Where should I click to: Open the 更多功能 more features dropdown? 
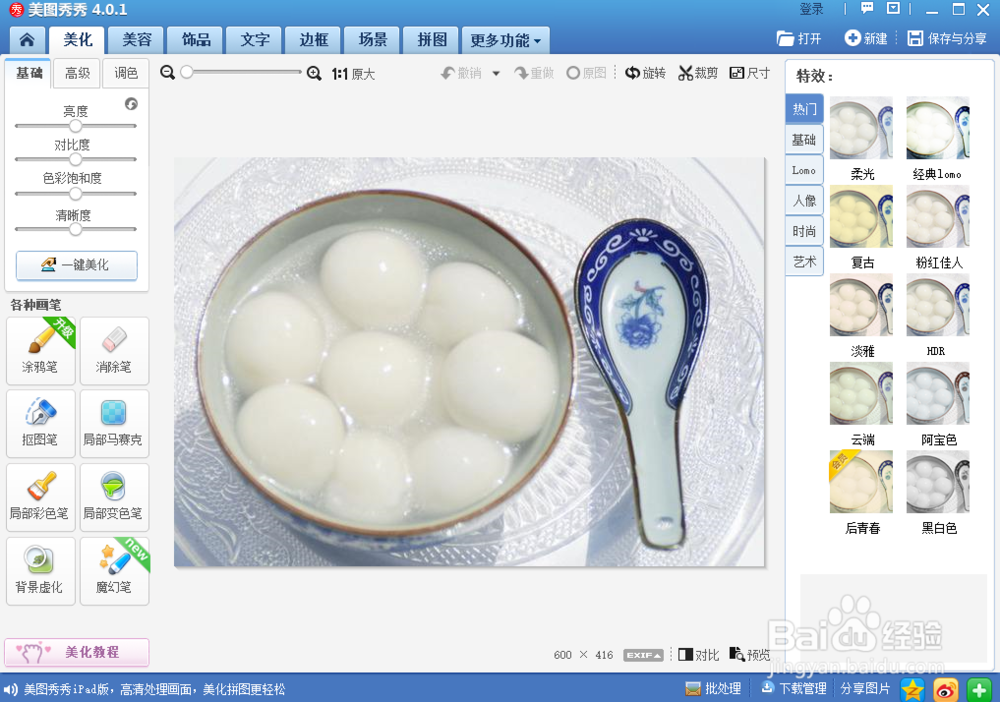(506, 40)
